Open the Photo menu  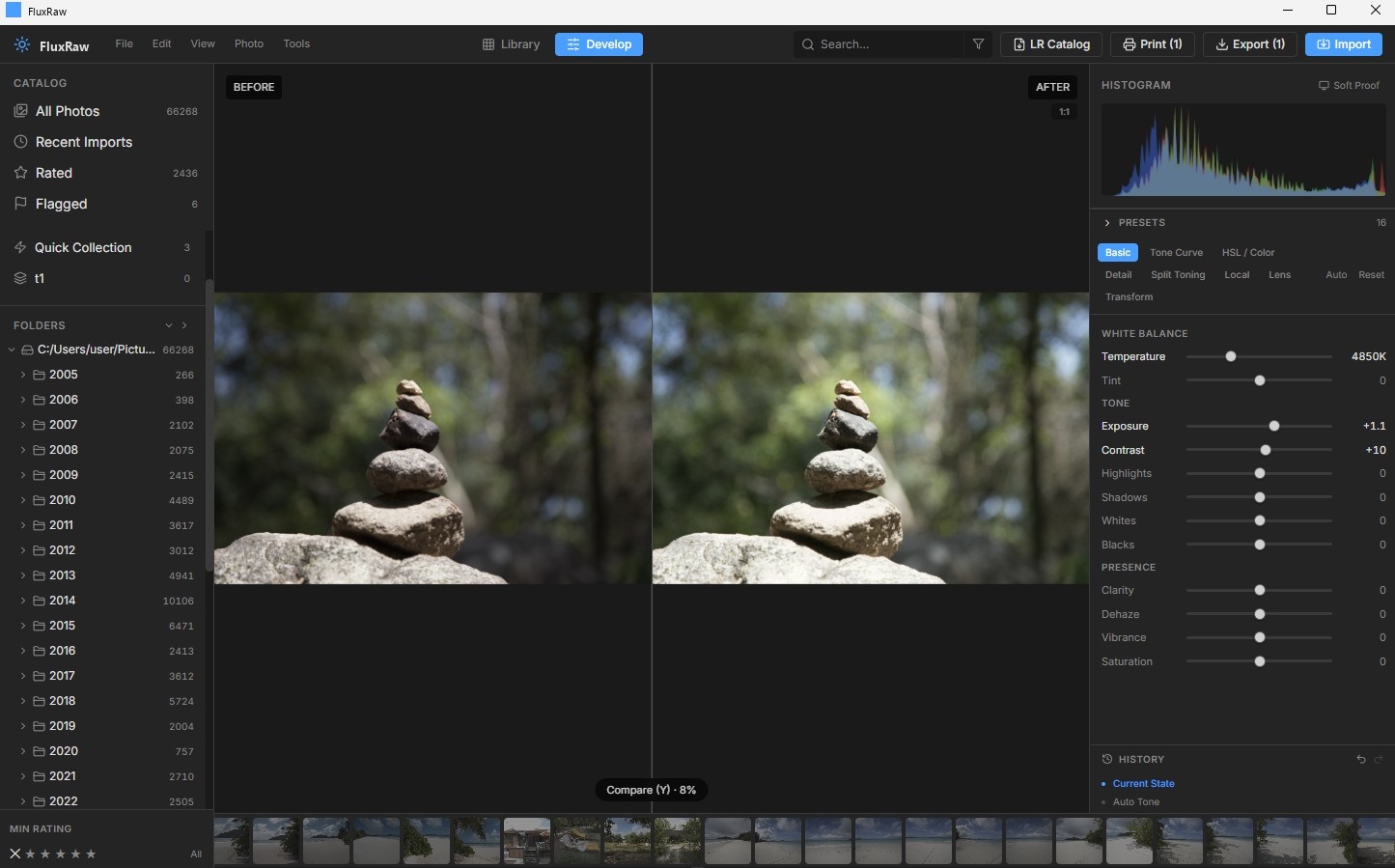coord(249,43)
